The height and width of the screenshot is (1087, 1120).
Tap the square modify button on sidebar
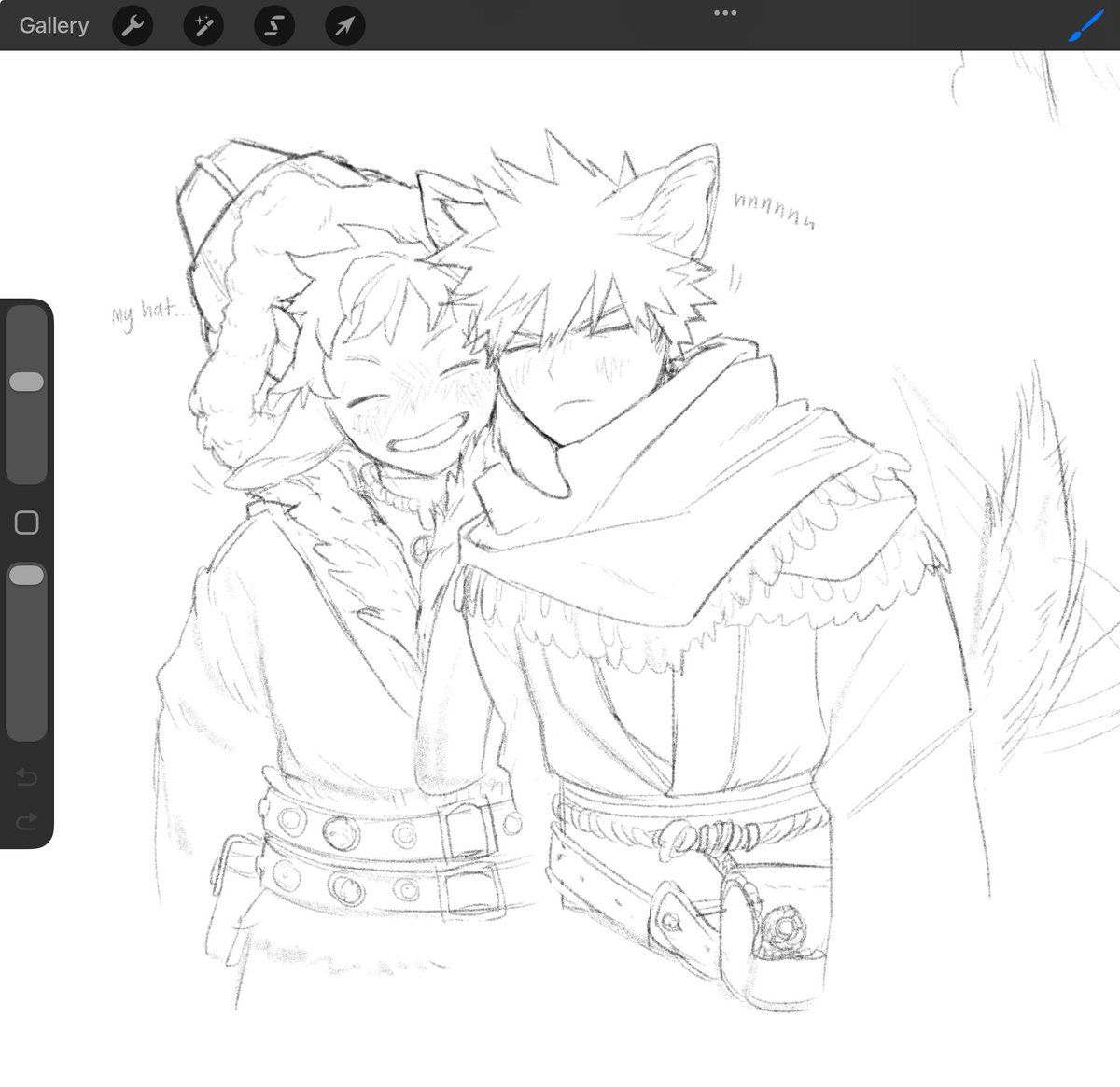(x=26, y=523)
